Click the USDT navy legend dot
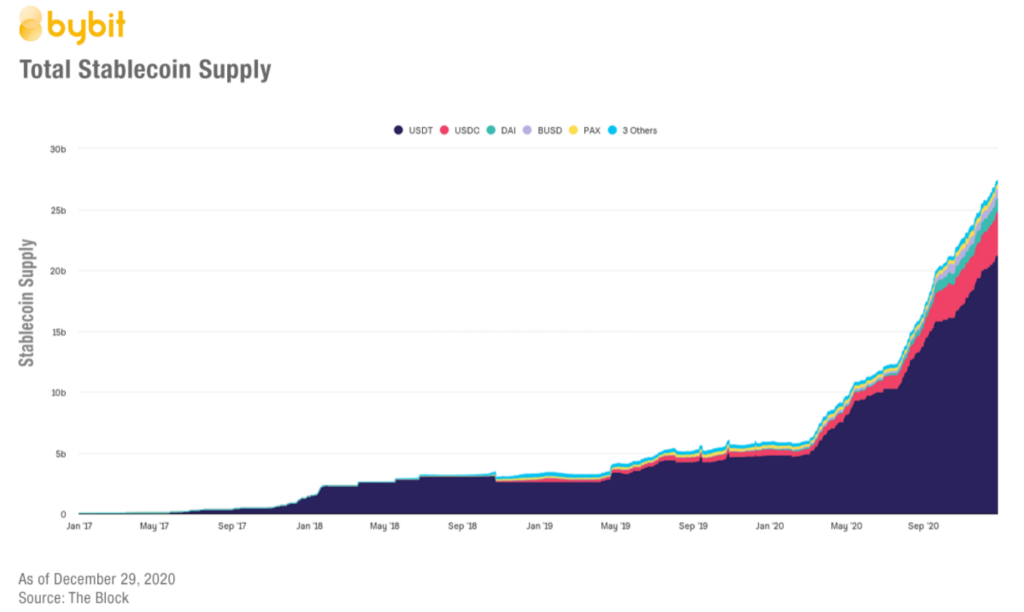Image resolution: width=1024 pixels, height=612 pixels. 398,130
